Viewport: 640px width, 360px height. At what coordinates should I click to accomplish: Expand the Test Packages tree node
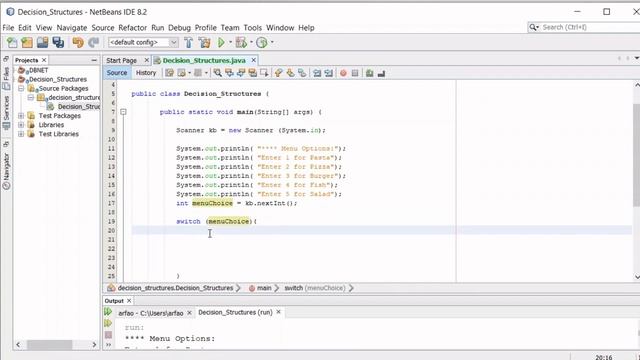coord(21,116)
